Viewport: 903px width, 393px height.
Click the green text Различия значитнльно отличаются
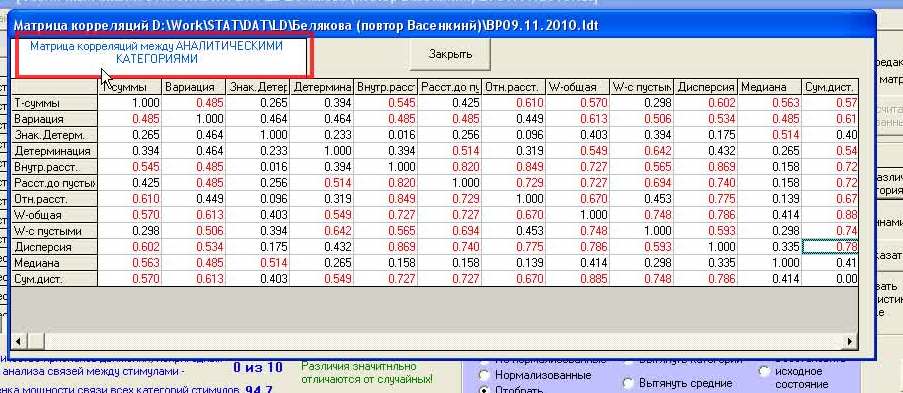(x=367, y=373)
